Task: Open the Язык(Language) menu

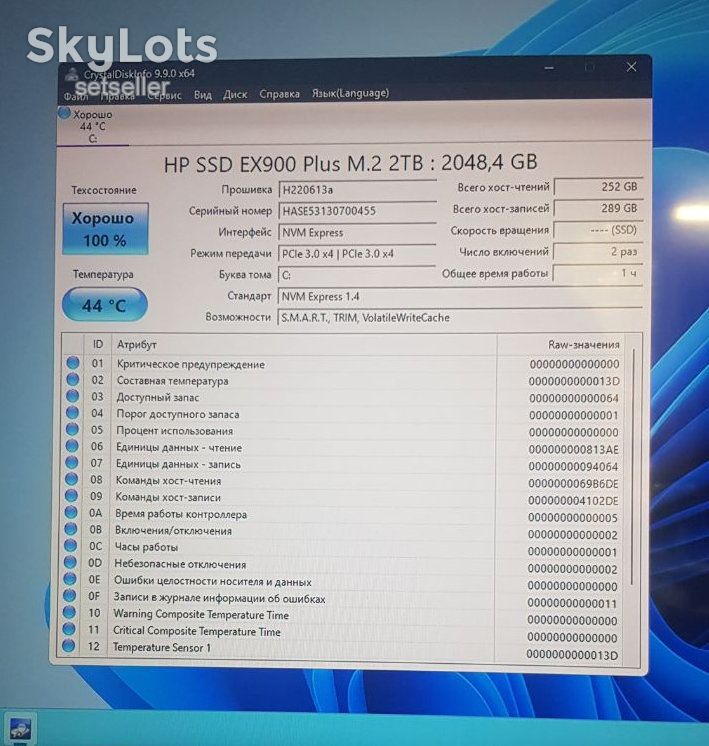Action: (x=350, y=93)
